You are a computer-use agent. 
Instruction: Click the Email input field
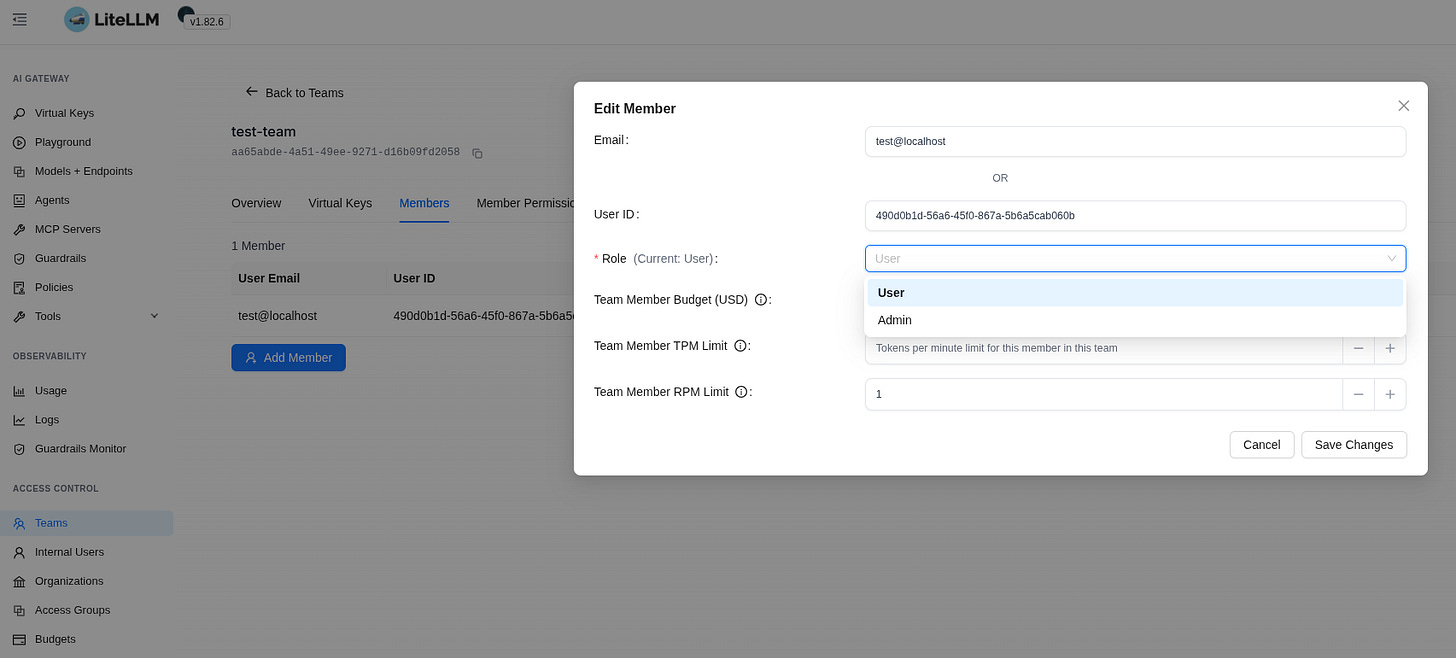click(1135, 141)
